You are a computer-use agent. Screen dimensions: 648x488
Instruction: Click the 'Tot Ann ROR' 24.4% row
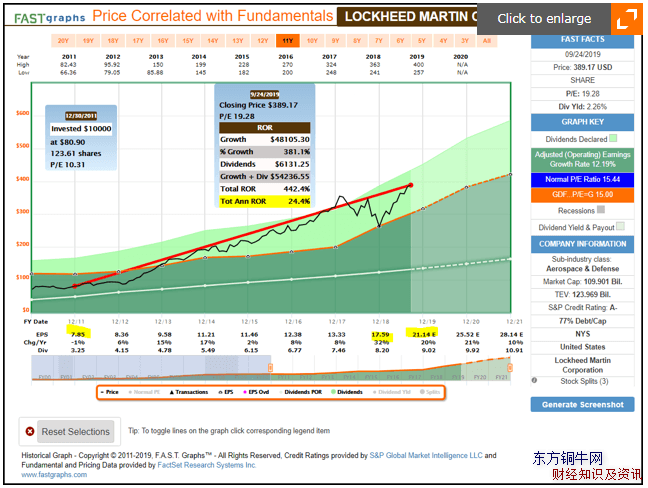pos(264,201)
